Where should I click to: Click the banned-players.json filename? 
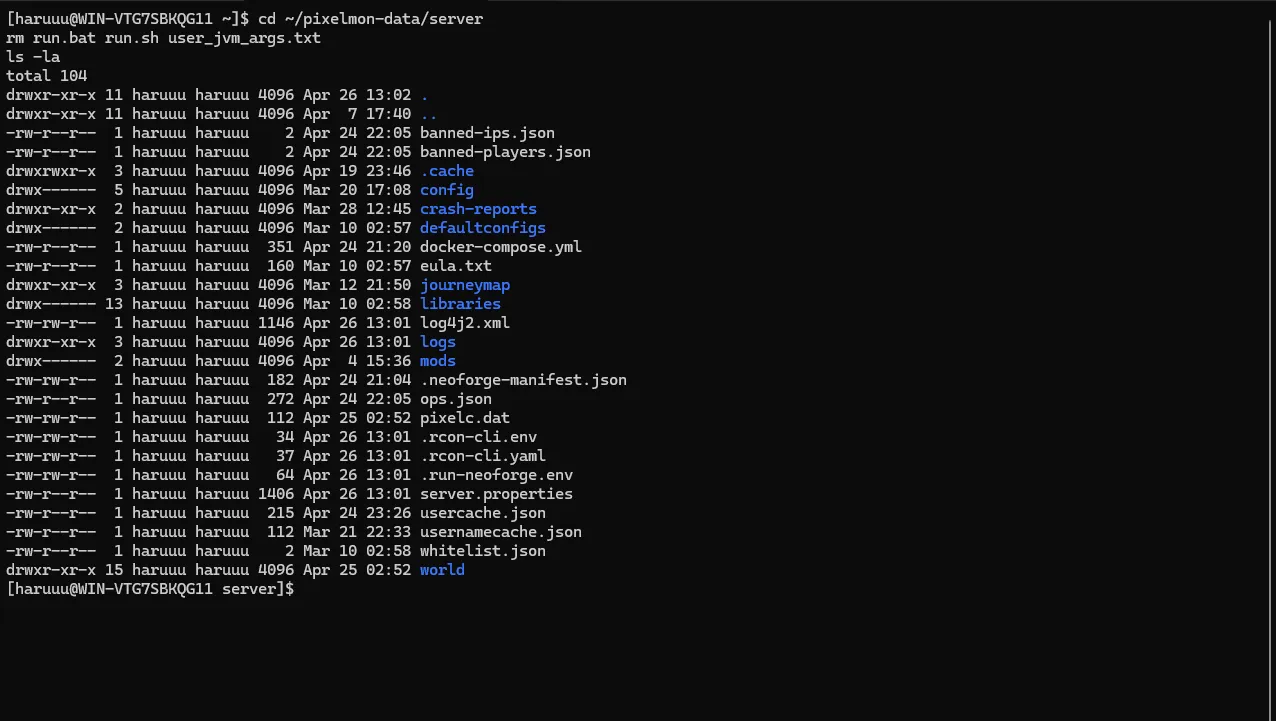click(505, 152)
